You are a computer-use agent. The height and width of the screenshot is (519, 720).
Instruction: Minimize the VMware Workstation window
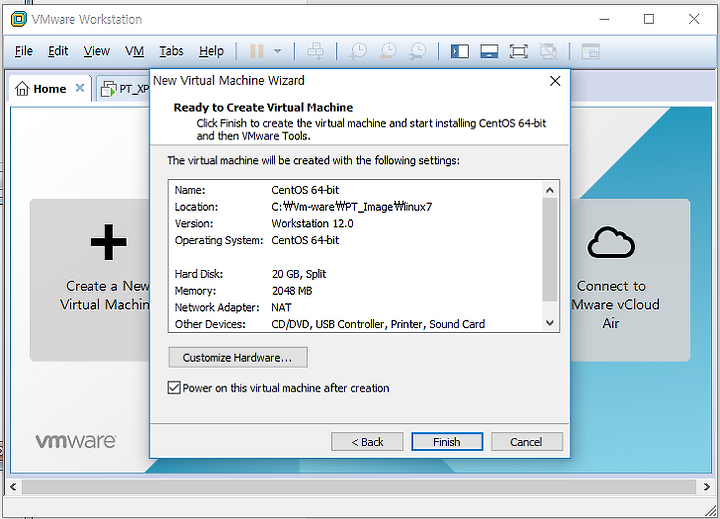(x=604, y=19)
